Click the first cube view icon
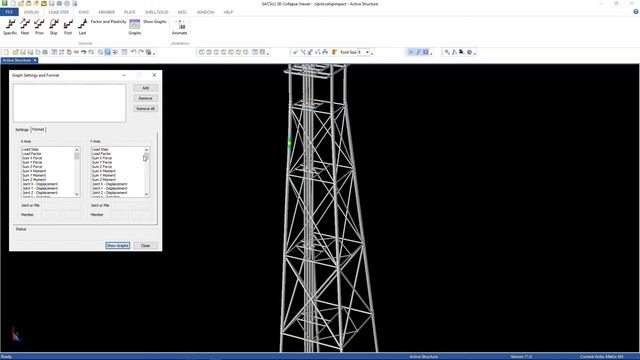Viewport: 640px width, 360px height. 202,52
